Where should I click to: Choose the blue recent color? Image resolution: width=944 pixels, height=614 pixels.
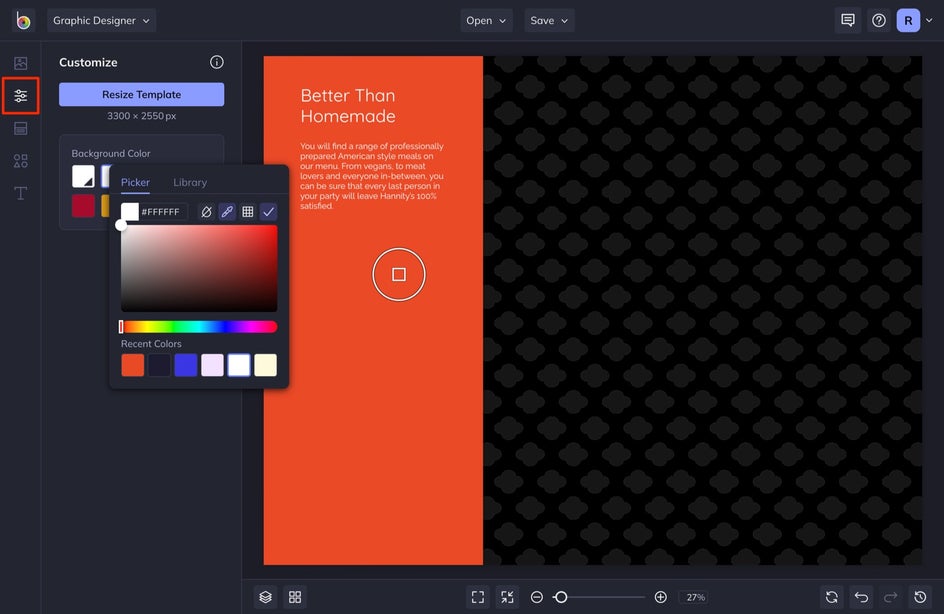[x=185, y=365]
